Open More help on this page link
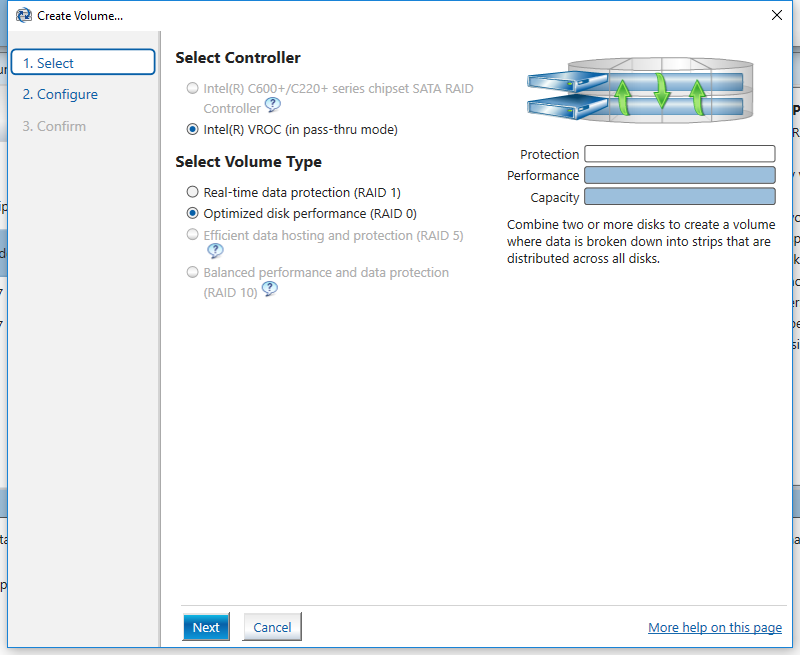This screenshot has width=800, height=655. point(715,627)
